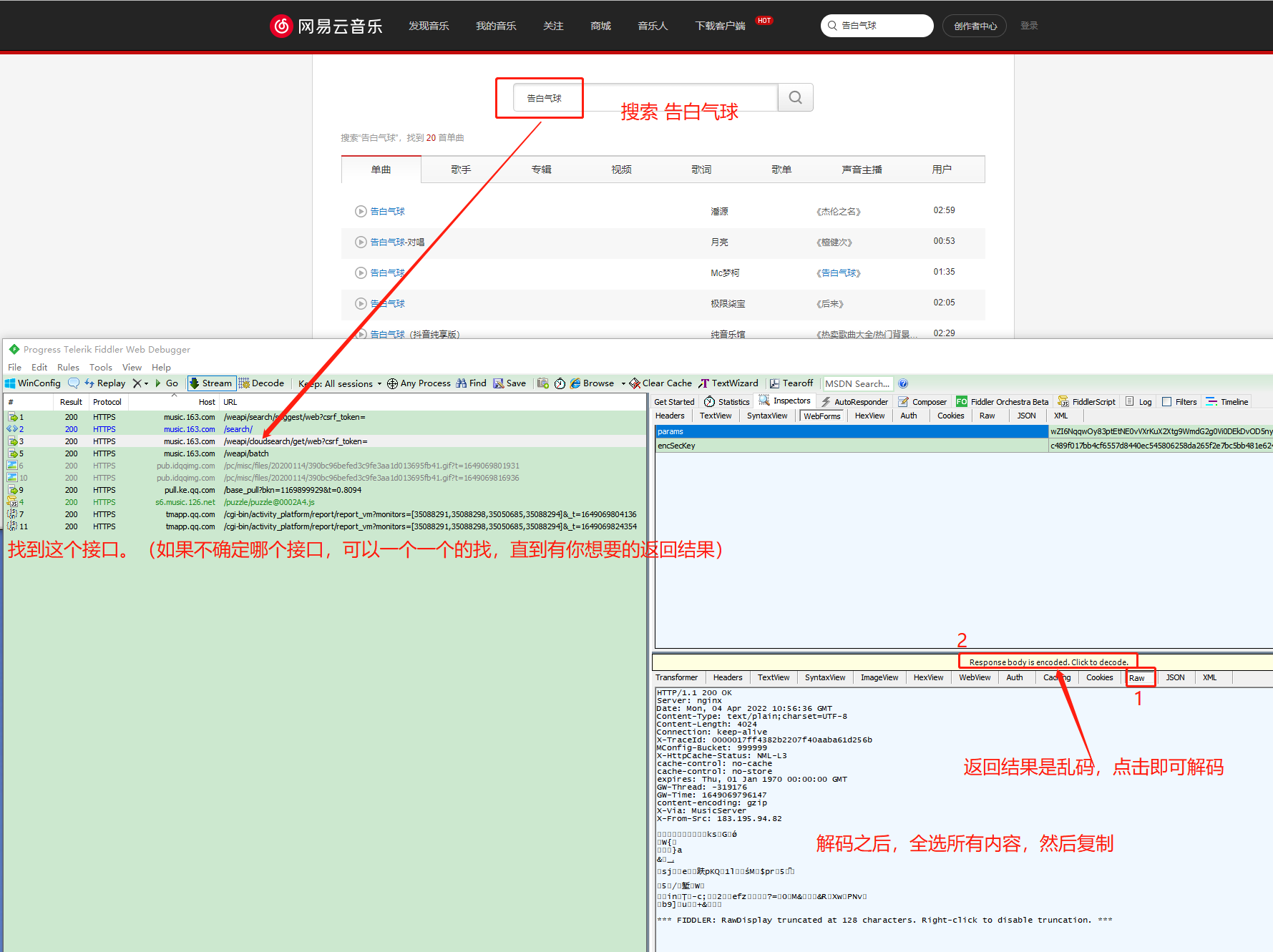Viewport: 1273px width, 952px height.
Task: Open the Timeline tab
Action: coord(1227,402)
